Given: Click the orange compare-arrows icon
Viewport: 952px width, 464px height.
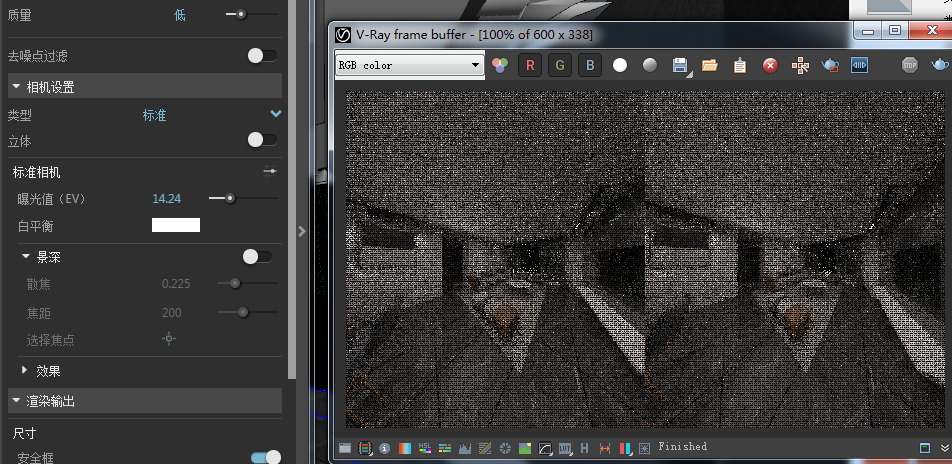Looking at the screenshot, I should pyautogui.click(x=605, y=448).
